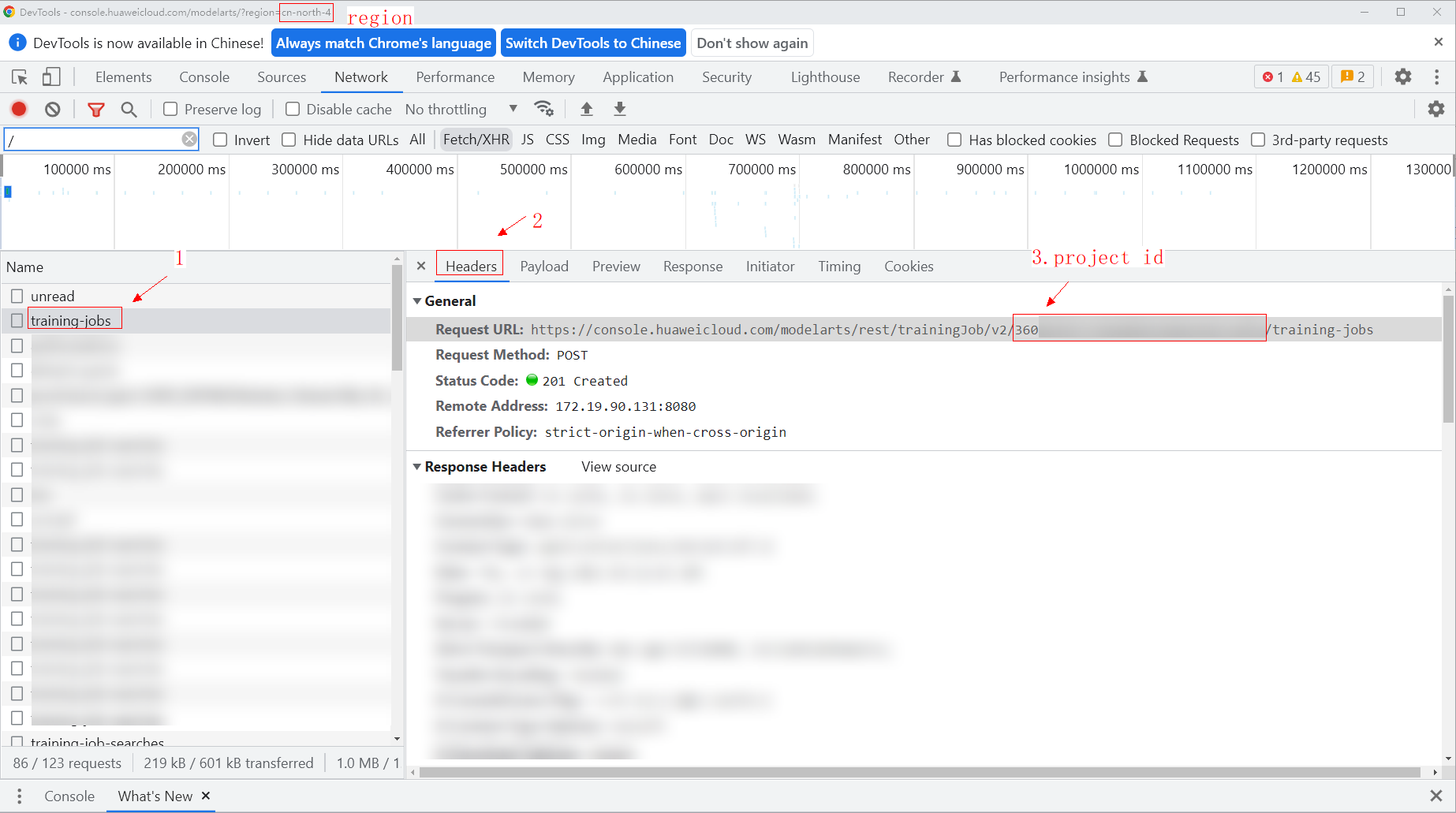
Task: Open the Preview tab
Action: [616, 266]
